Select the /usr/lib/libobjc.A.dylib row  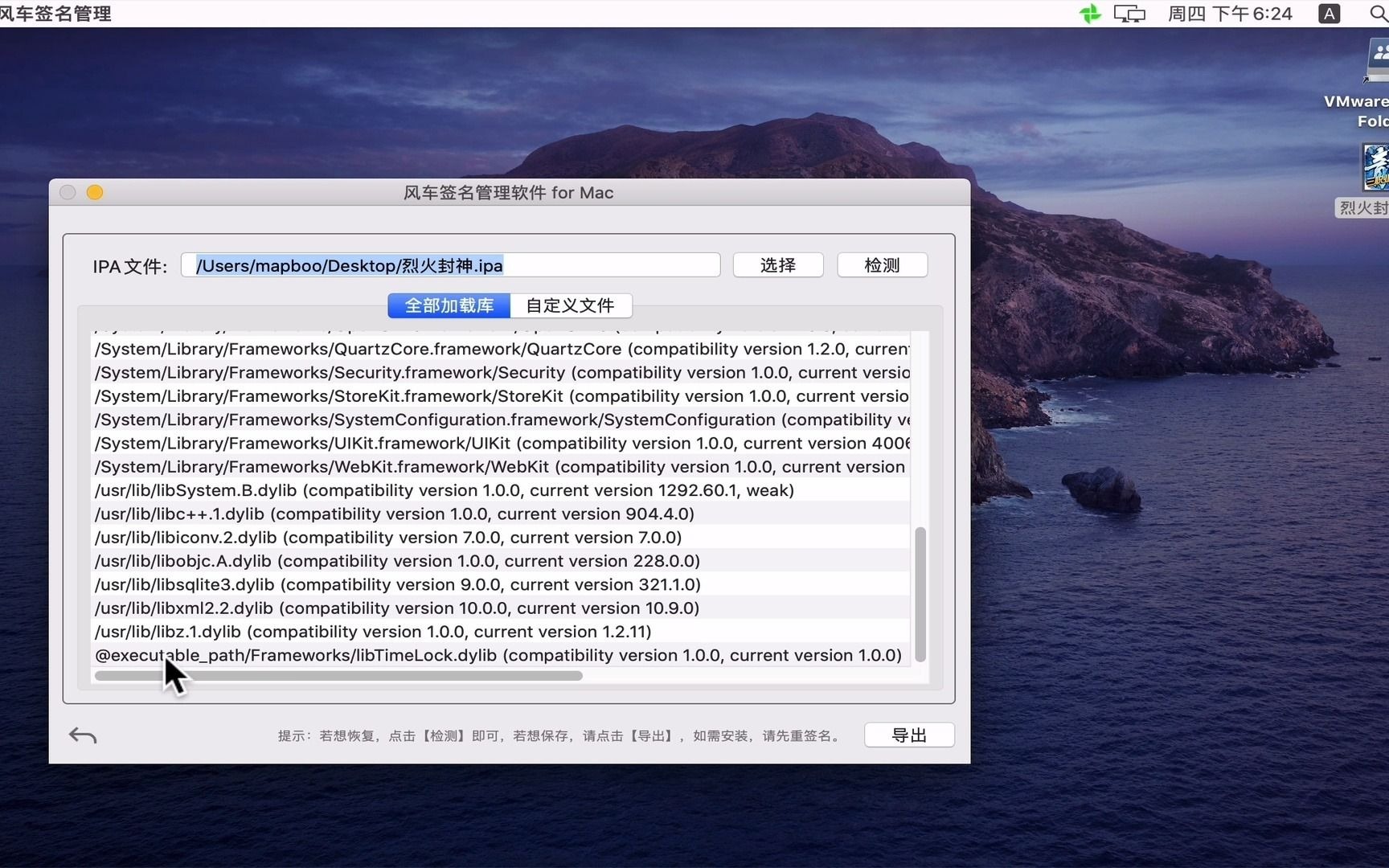(502, 561)
